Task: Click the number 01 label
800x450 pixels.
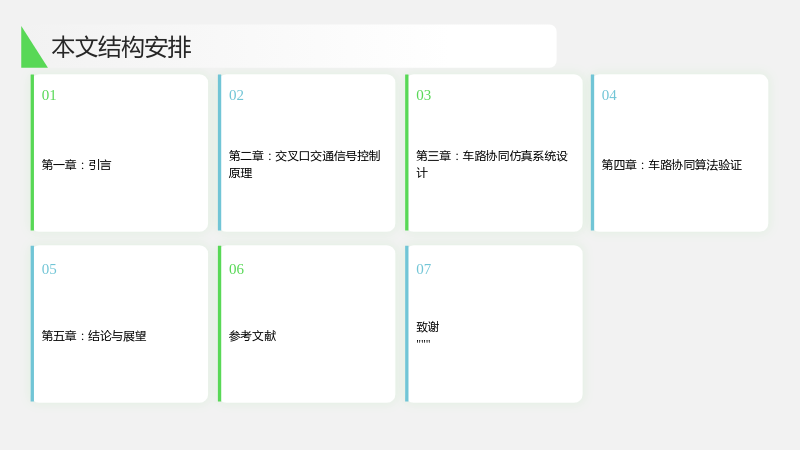Action: 49,95
